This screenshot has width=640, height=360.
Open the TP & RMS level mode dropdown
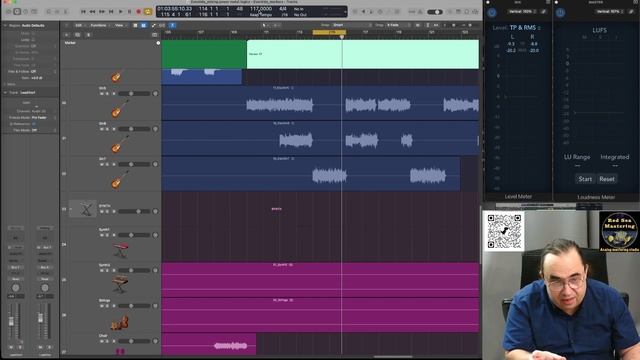[x=525, y=28]
